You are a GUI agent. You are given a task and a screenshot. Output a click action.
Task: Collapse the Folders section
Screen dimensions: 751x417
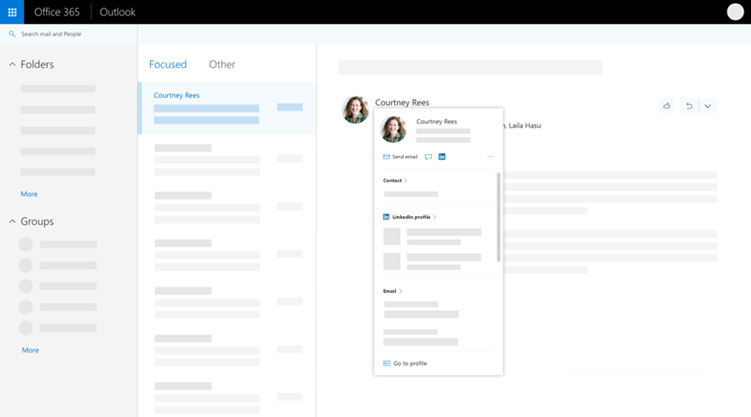click(13, 65)
